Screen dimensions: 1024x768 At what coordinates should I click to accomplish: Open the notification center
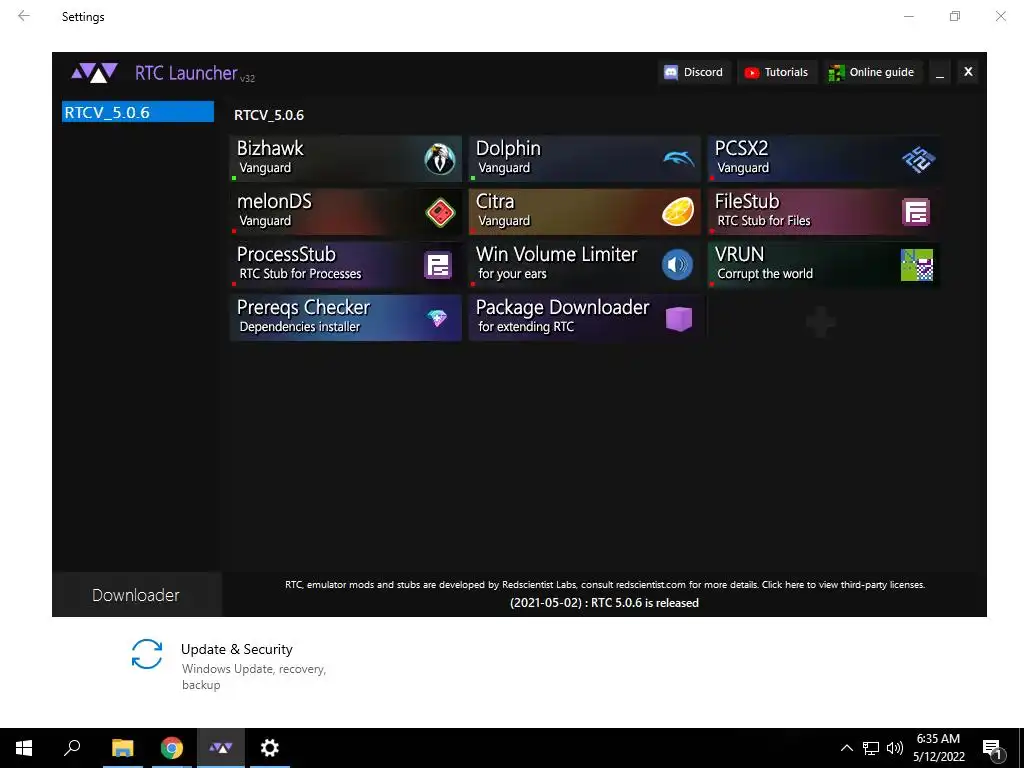(x=993, y=748)
